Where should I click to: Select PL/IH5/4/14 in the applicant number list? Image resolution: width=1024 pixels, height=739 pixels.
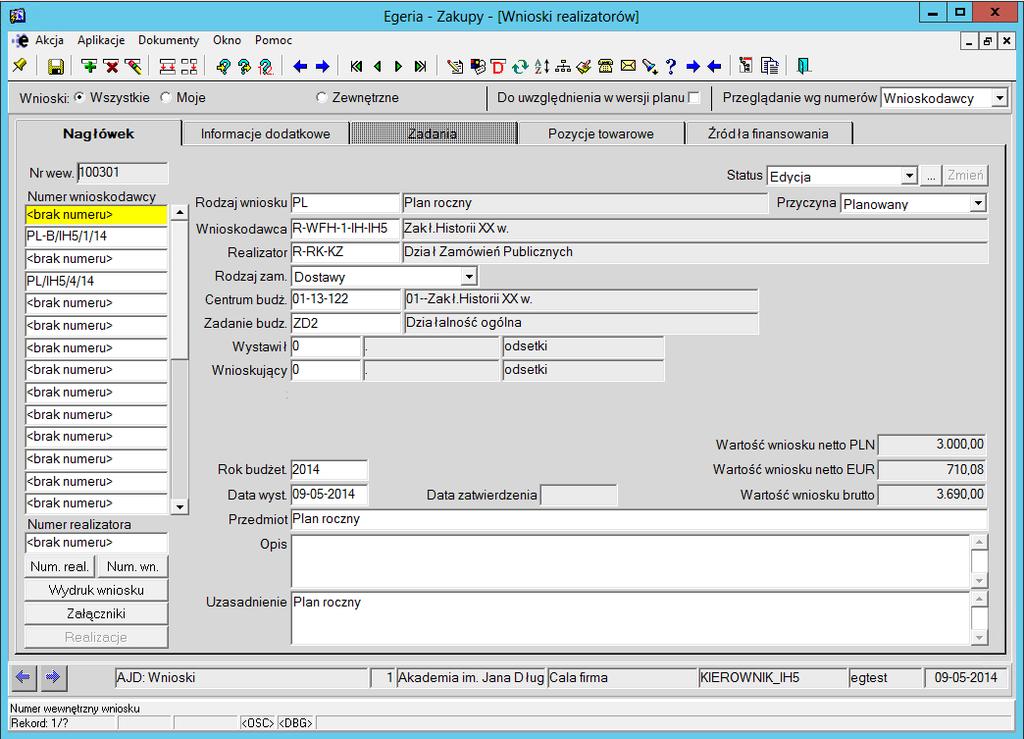click(96, 281)
